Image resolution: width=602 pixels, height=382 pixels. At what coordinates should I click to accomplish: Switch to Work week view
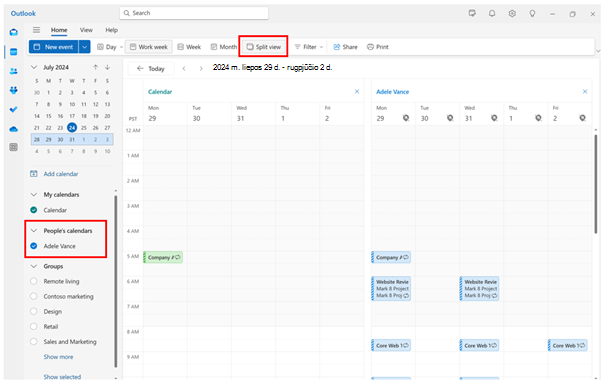149,47
